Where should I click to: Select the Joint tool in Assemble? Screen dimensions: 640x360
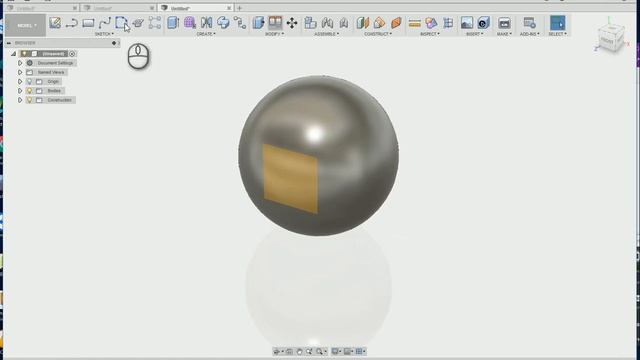point(327,22)
